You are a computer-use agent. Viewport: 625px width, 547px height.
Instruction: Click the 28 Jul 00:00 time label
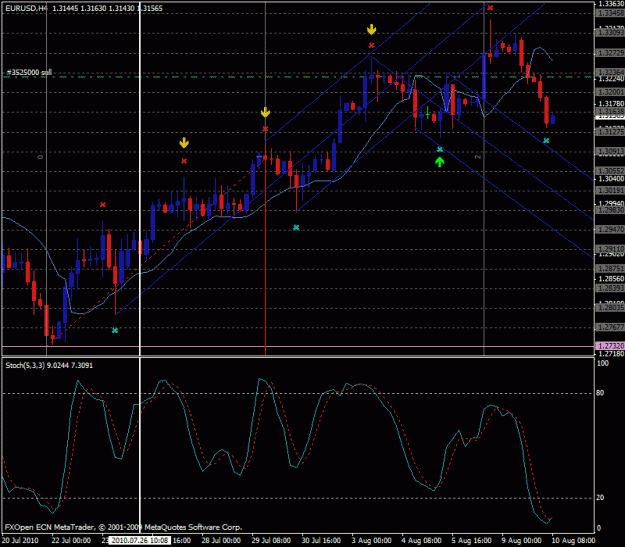[x=221, y=541]
